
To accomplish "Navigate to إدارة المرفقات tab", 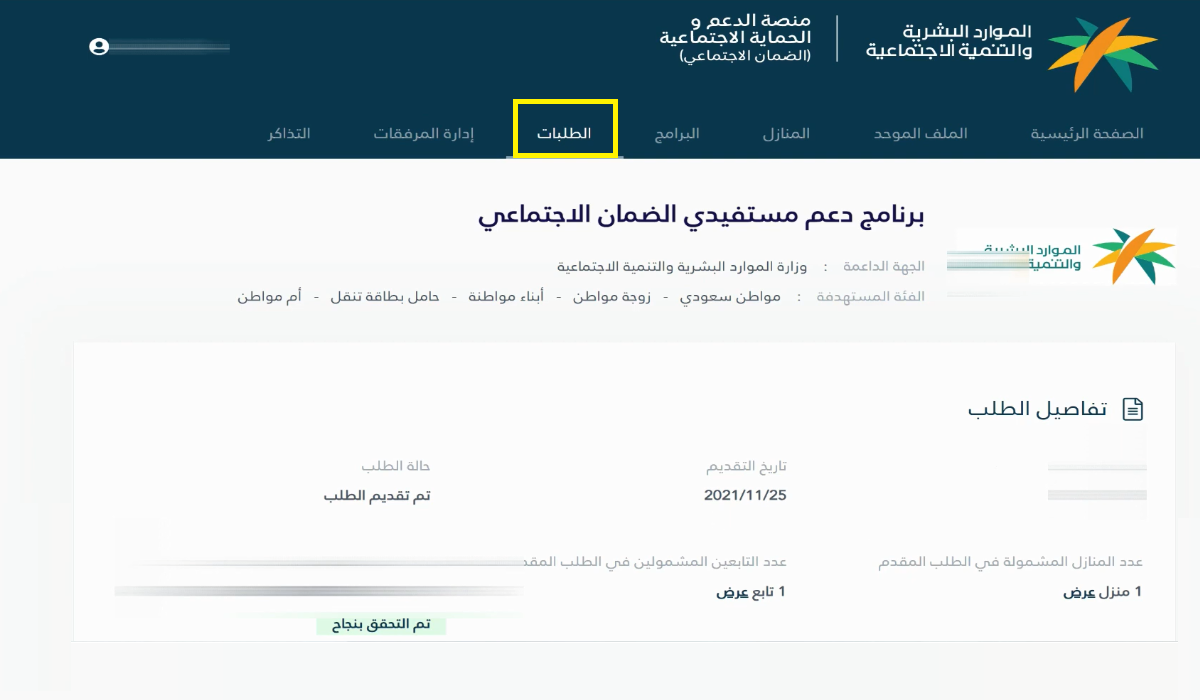I will pyautogui.click(x=423, y=134).
